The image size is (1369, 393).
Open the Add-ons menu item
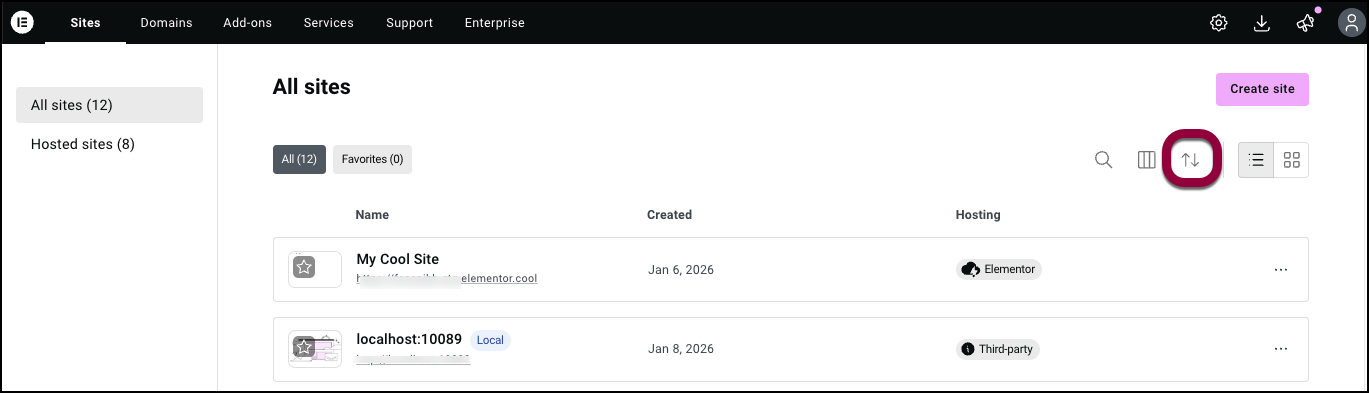[248, 23]
